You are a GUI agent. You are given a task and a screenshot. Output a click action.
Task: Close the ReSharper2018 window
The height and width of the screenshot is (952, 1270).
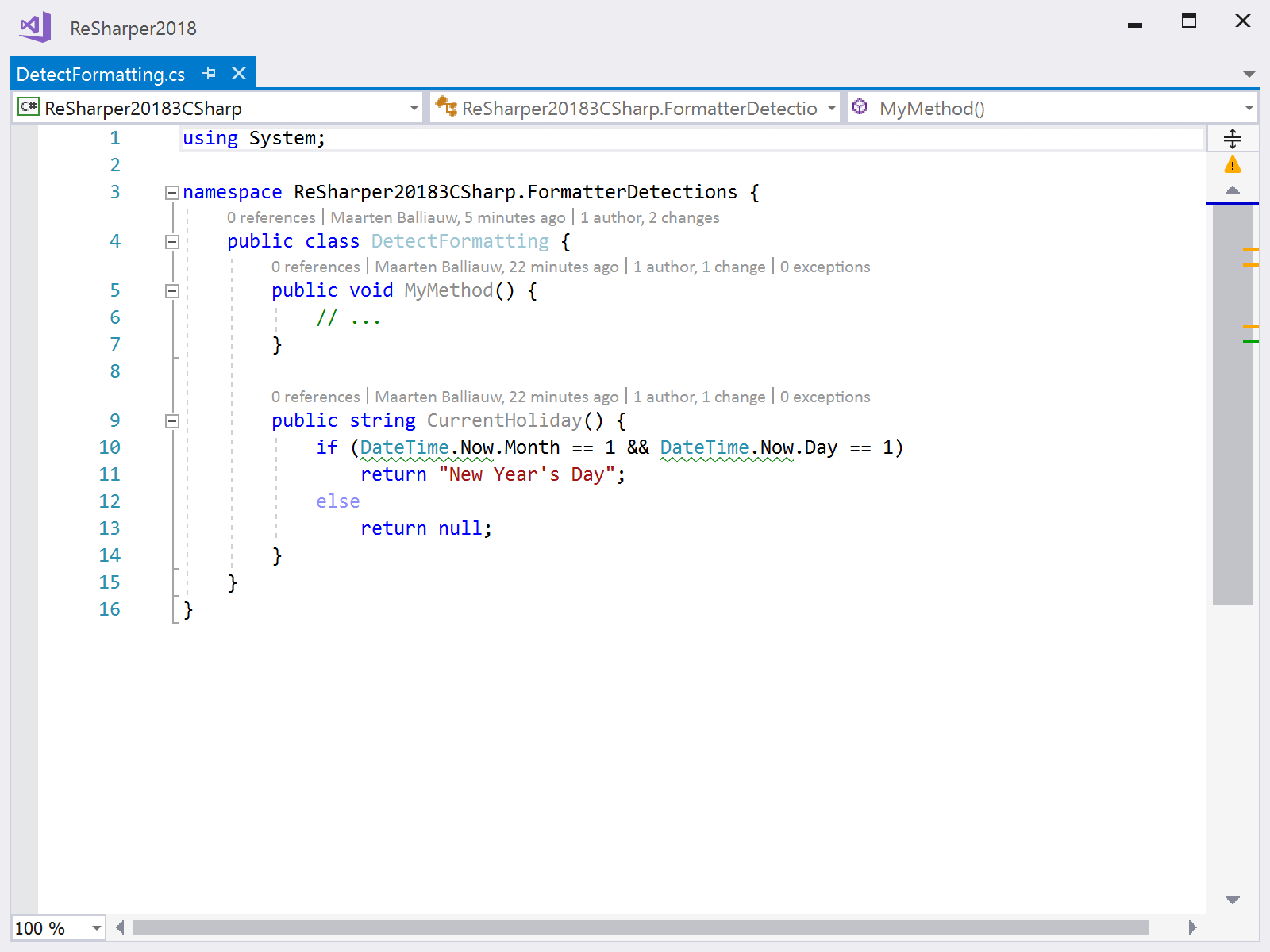(1243, 21)
